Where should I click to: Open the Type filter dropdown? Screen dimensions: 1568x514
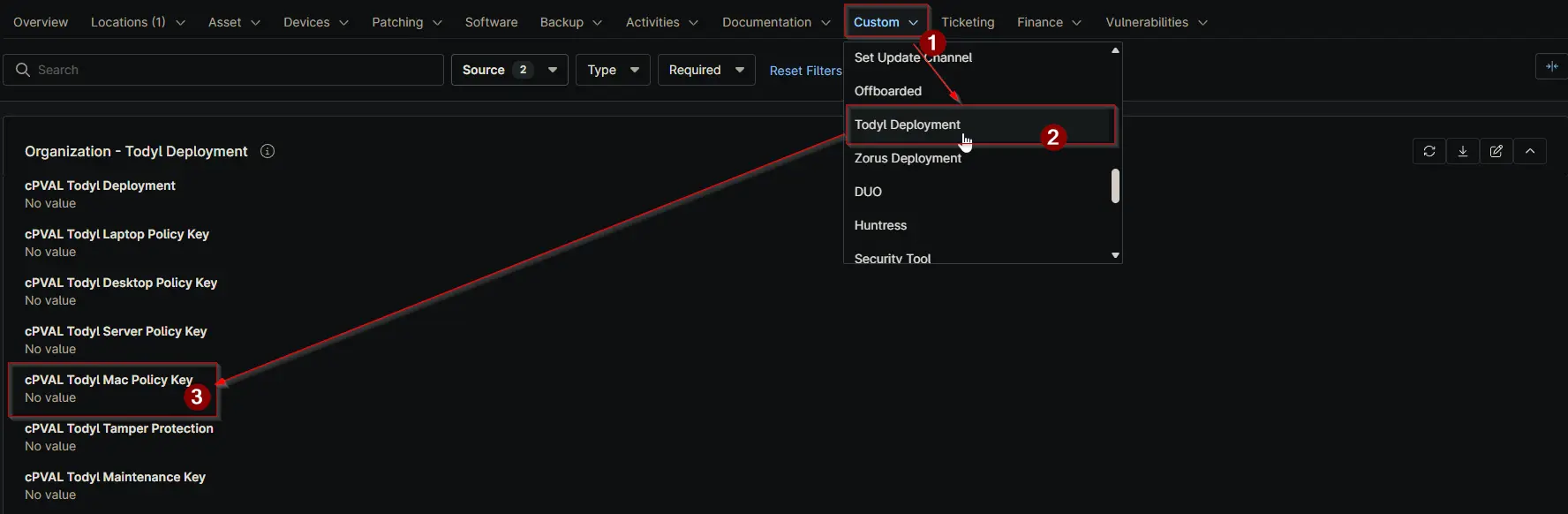(613, 70)
